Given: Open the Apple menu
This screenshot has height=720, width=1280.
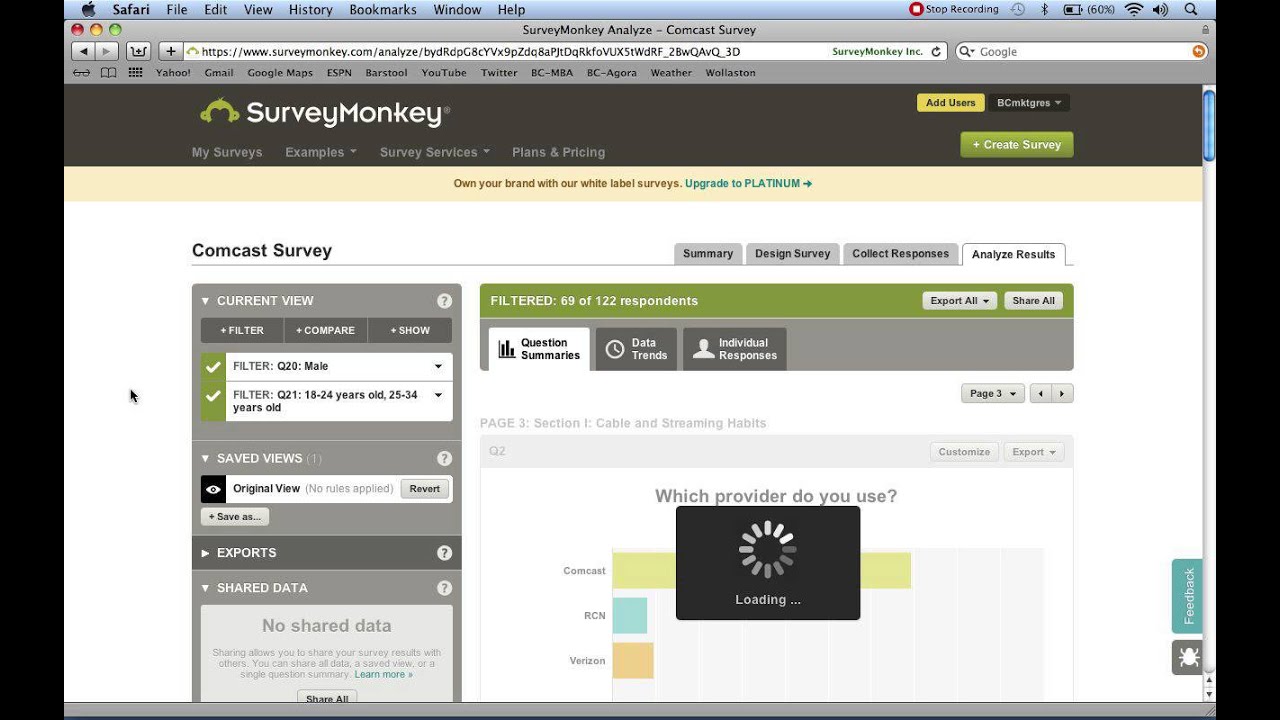Looking at the screenshot, I should click(88, 9).
